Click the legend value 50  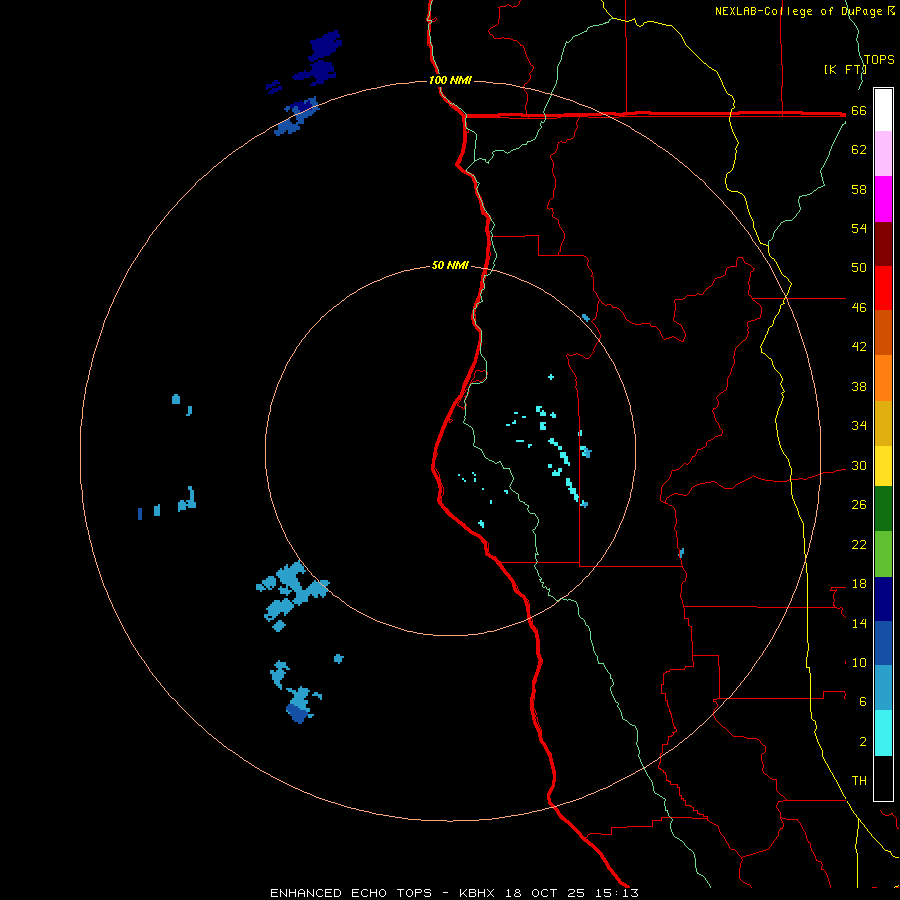coord(859,267)
